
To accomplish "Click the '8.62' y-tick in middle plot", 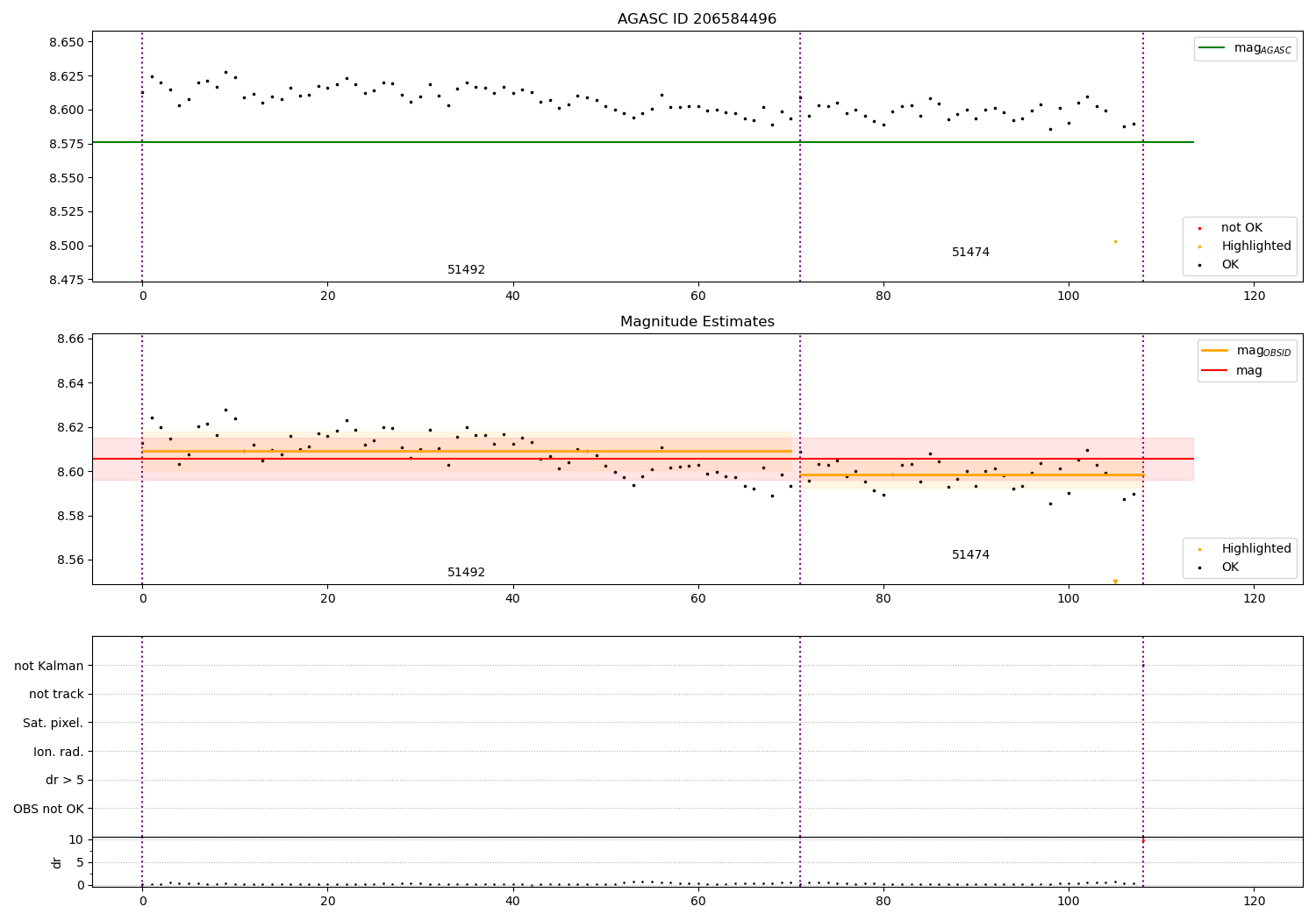I will 71,428.
